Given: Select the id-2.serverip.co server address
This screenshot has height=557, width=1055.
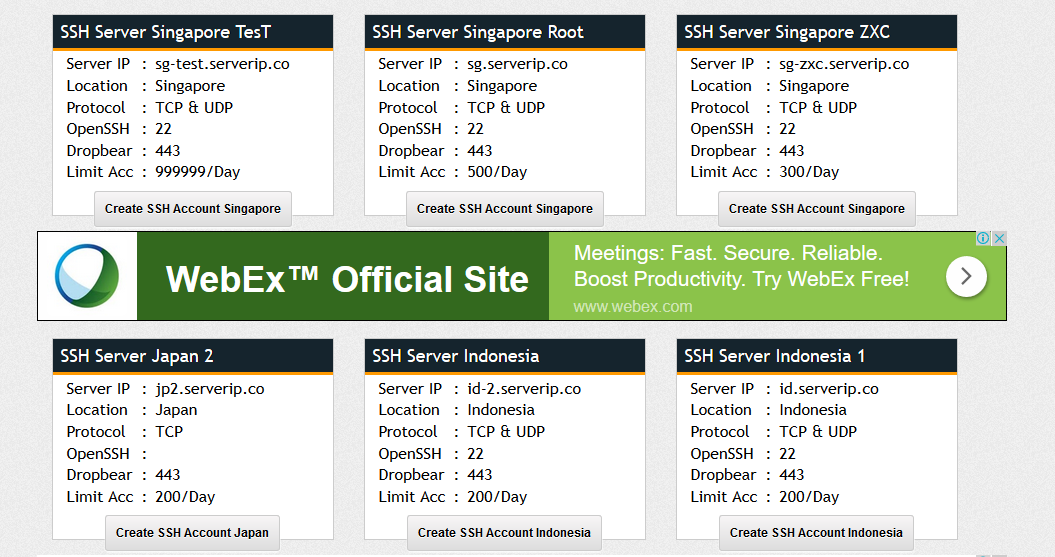Looking at the screenshot, I should tap(524, 389).
